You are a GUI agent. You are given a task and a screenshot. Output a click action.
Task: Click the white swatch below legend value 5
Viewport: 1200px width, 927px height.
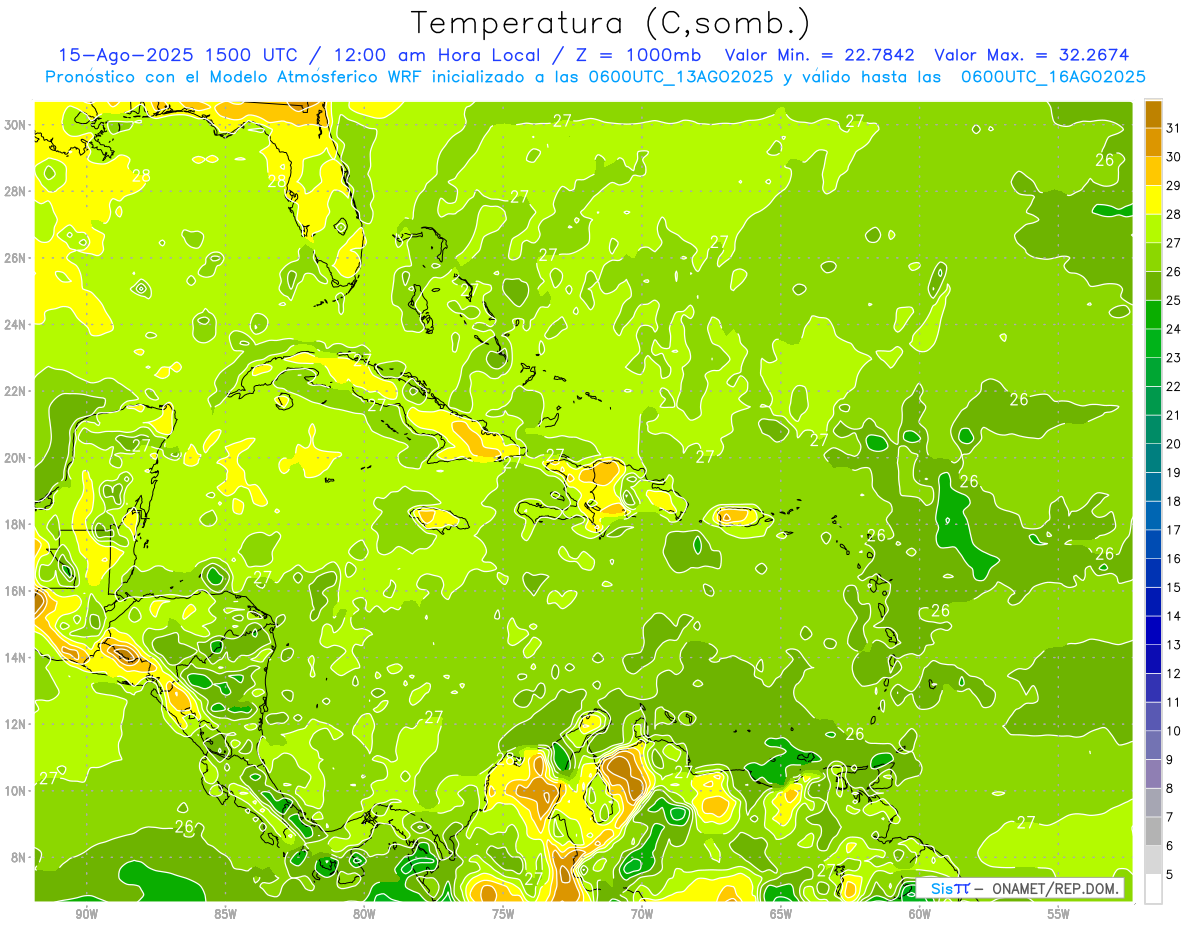tap(1153, 889)
